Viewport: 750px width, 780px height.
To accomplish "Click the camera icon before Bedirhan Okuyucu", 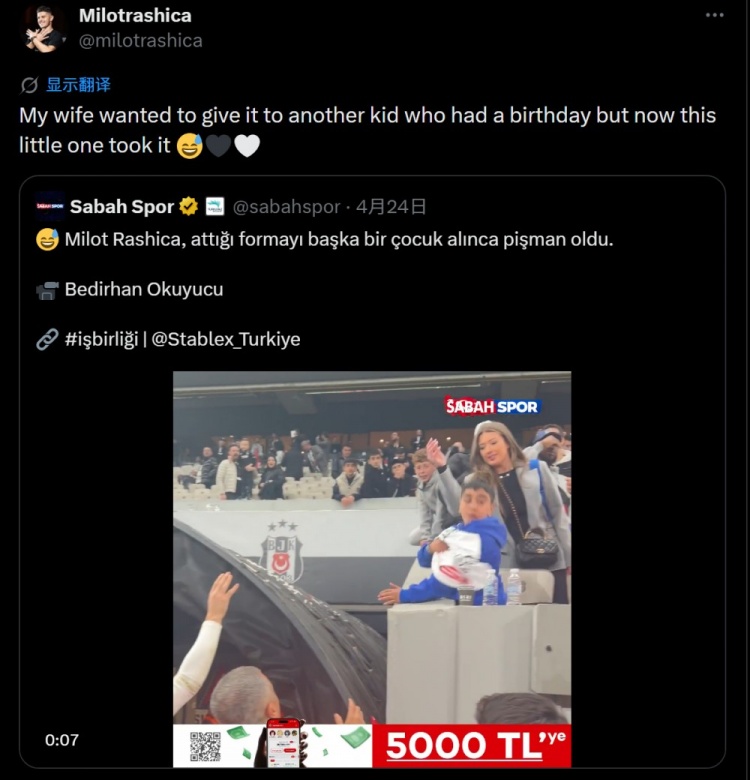I will pos(47,290).
